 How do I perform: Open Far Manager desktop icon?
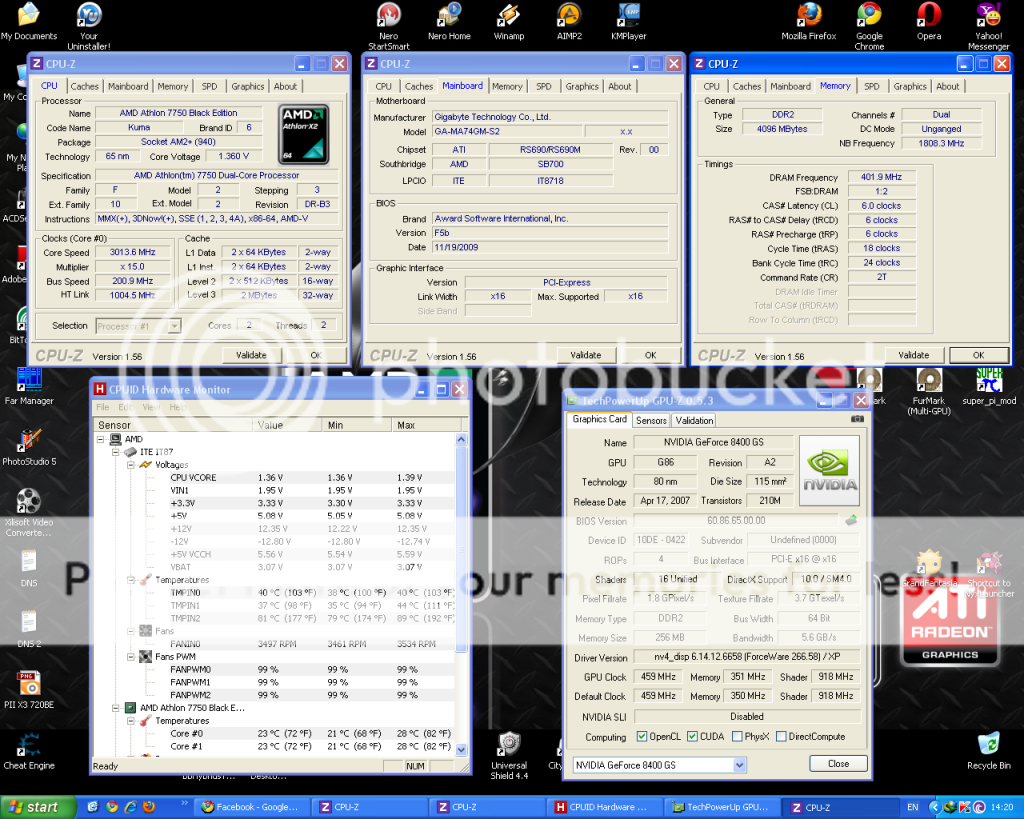(x=29, y=387)
